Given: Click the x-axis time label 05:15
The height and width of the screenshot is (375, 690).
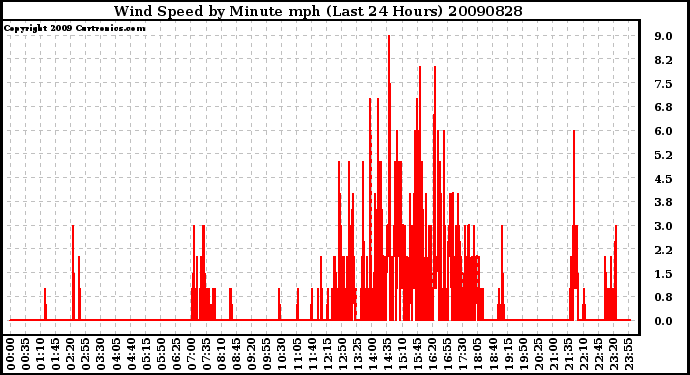Looking at the screenshot, I should coord(146,354).
